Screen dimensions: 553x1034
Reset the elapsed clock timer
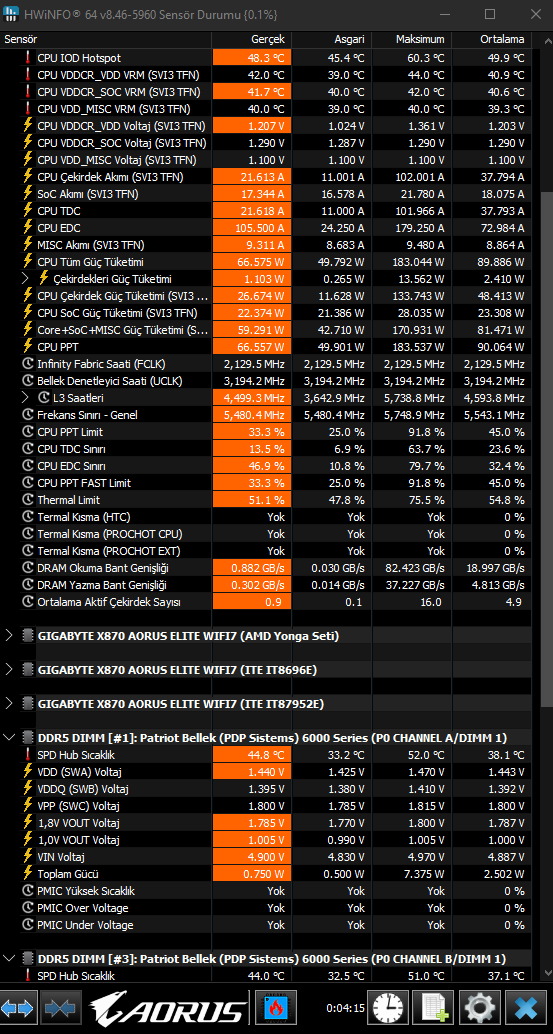tap(388, 1009)
